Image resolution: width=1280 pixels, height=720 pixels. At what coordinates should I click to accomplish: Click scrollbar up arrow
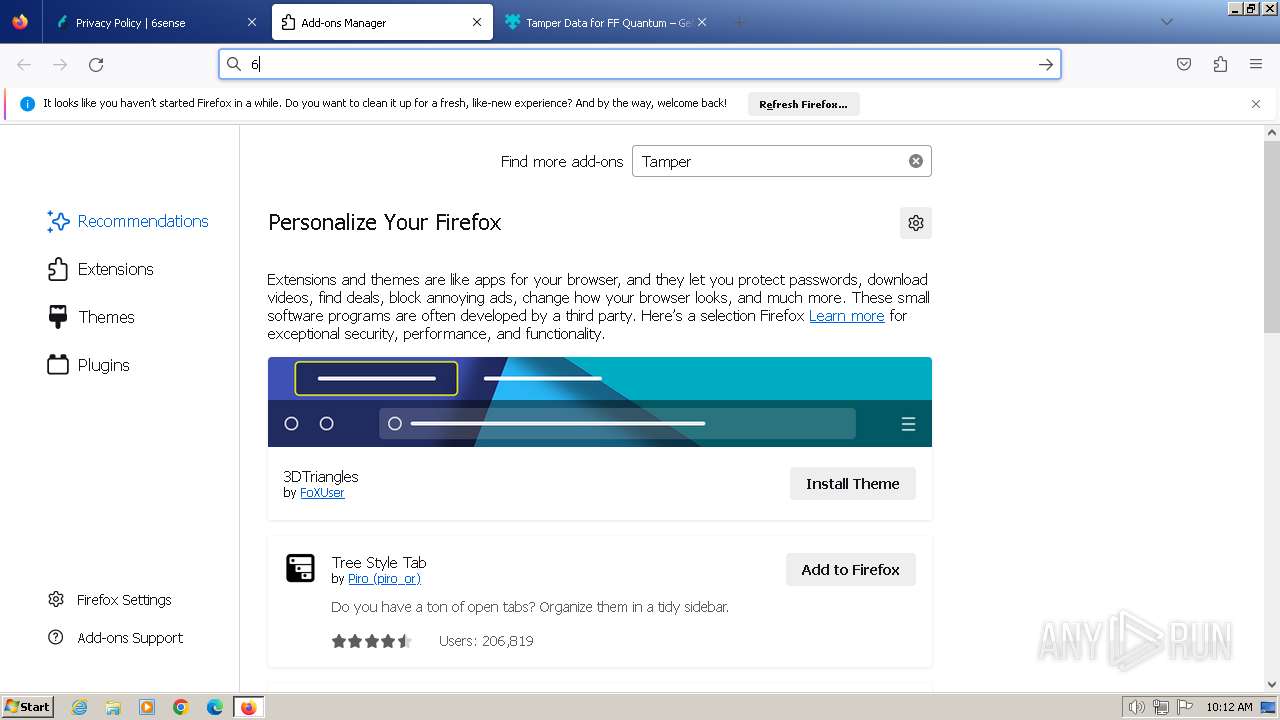[x=1272, y=132]
